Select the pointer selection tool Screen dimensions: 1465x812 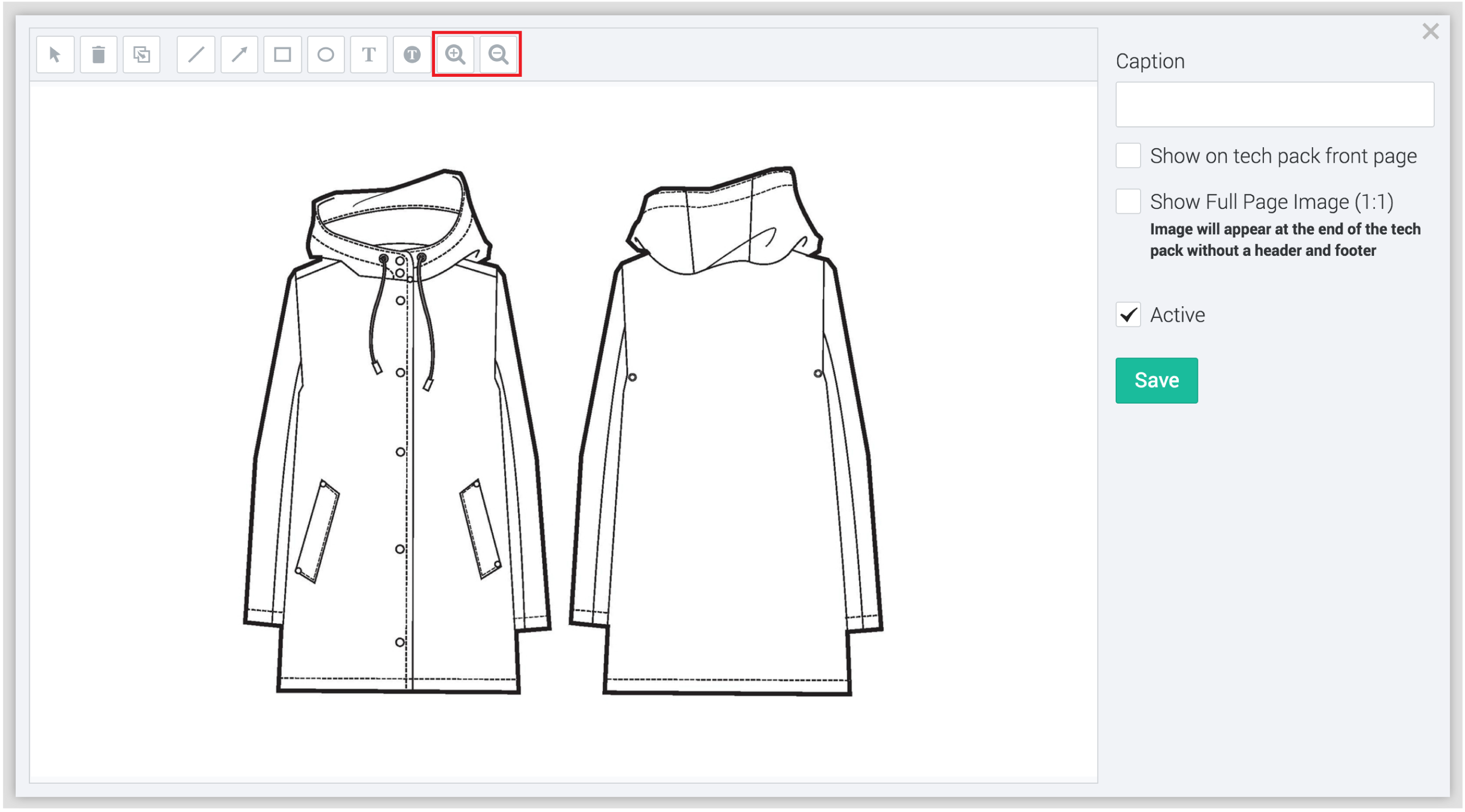[55, 55]
